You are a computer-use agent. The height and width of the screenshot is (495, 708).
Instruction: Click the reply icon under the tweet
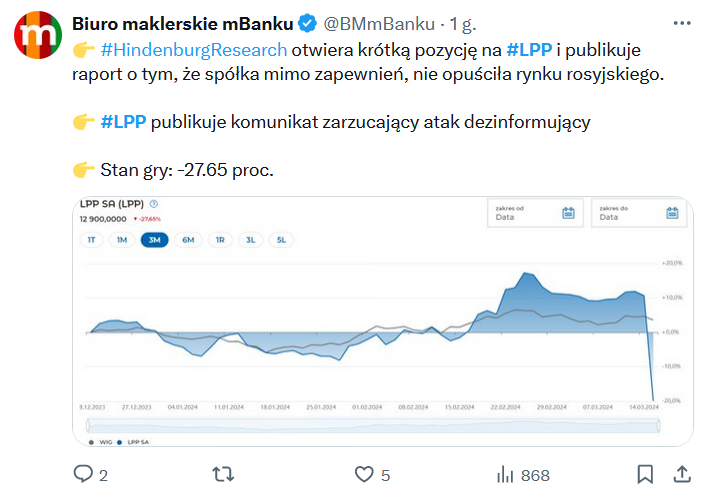83,474
